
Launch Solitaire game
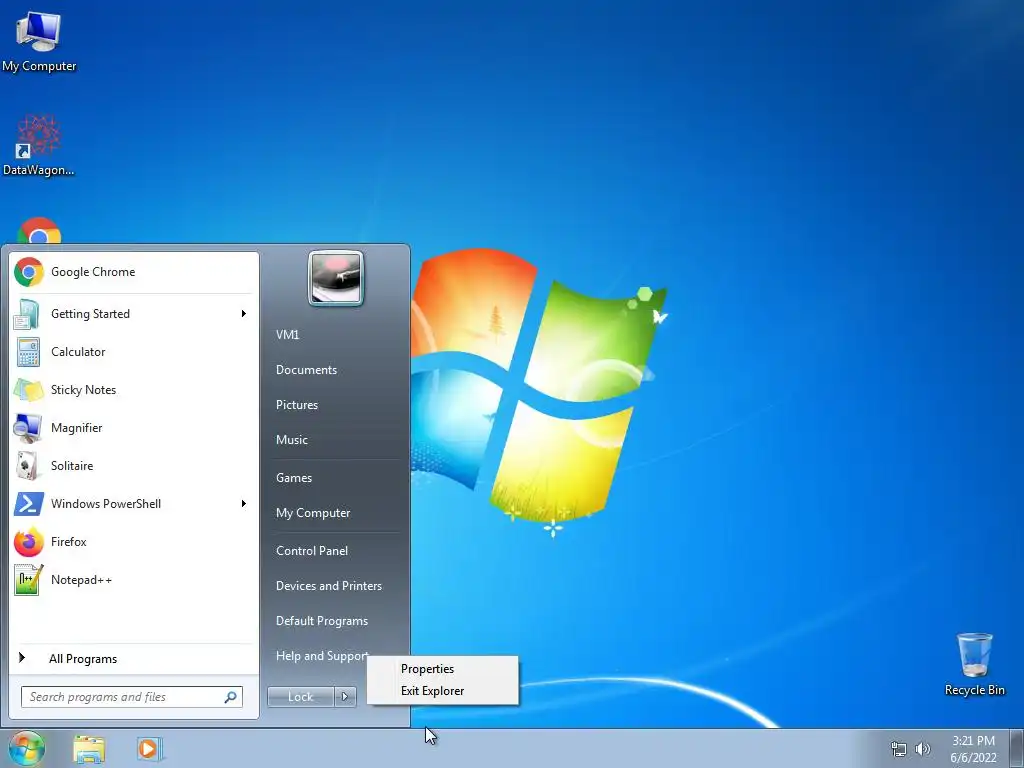click(x=133, y=466)
